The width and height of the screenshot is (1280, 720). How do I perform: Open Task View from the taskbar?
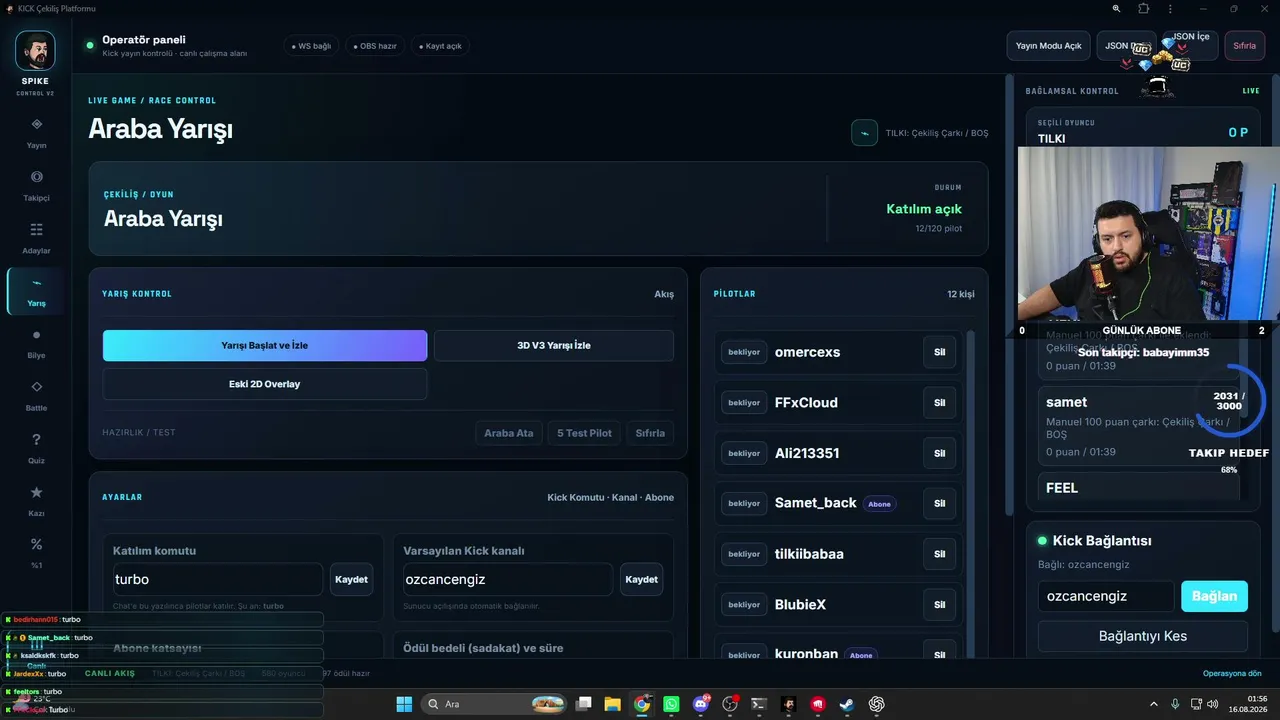click(584, 704)
